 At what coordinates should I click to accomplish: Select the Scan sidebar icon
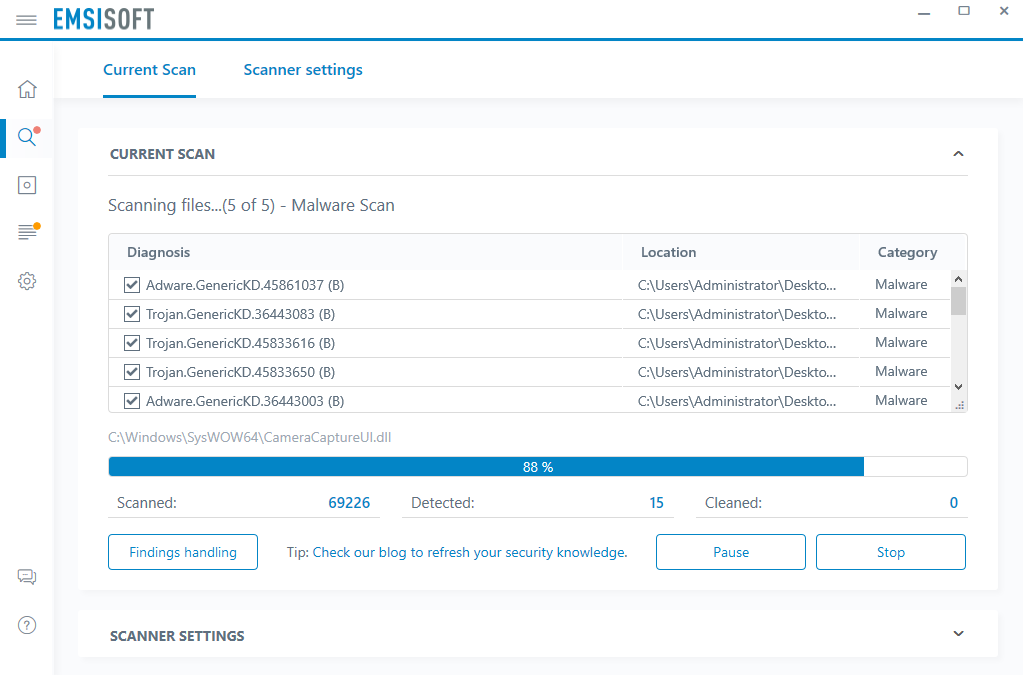pos(27,137)
